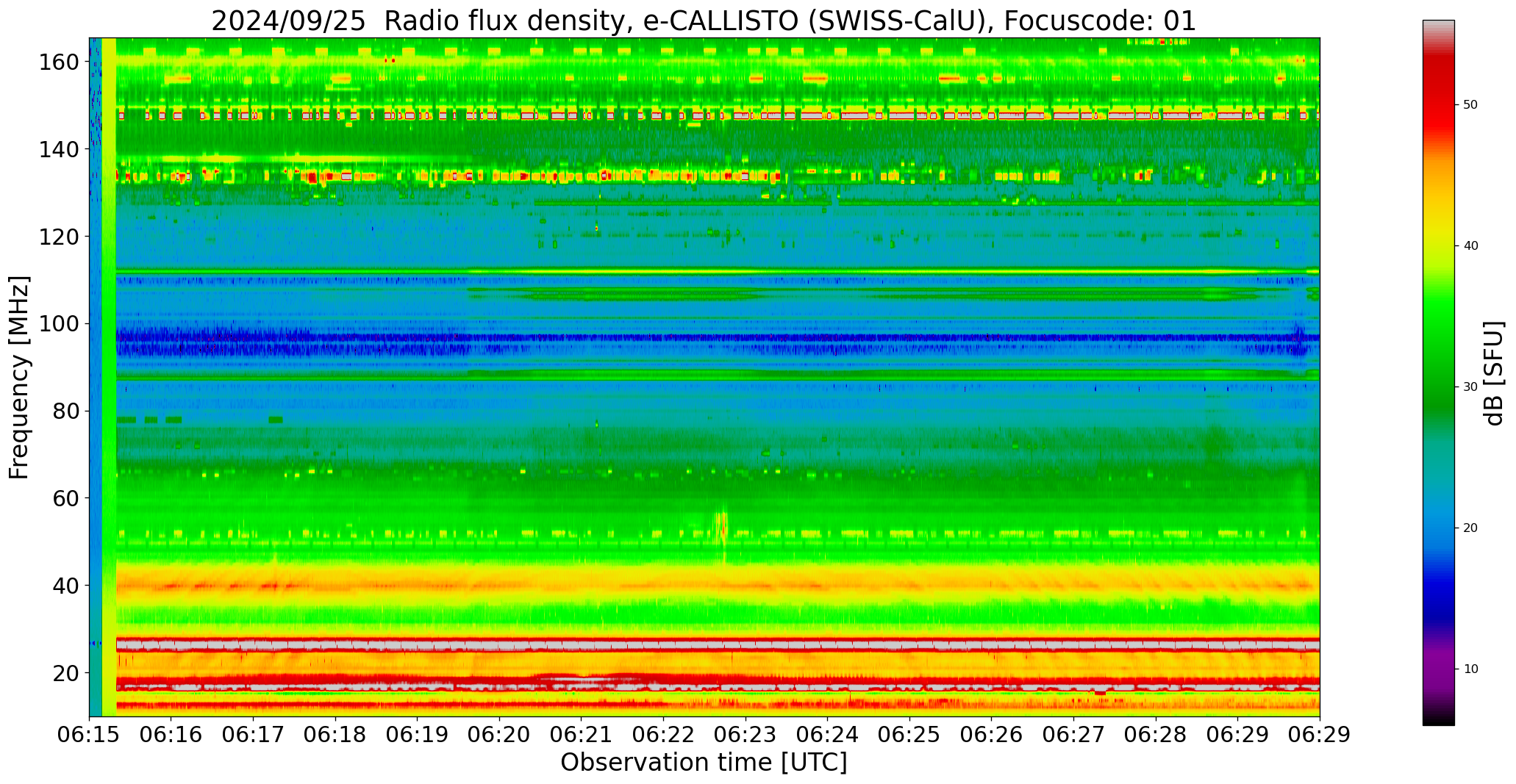Click the saturated white band near 27 MHz

tap(718, 645)
